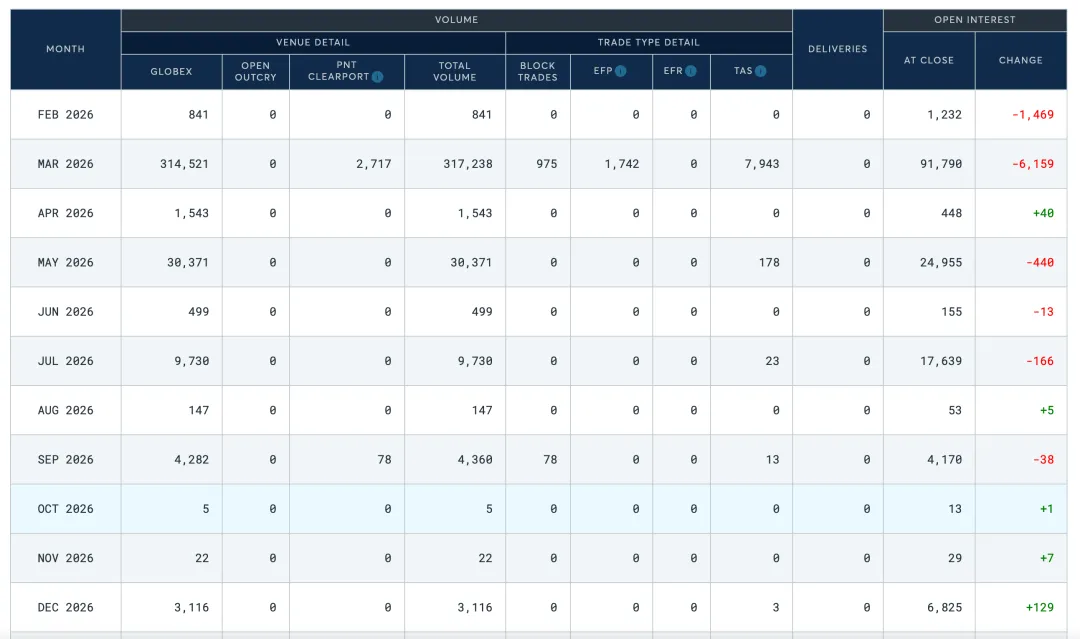
Task: Select the AUG 2026 month cell
Action: pos(65,410)
